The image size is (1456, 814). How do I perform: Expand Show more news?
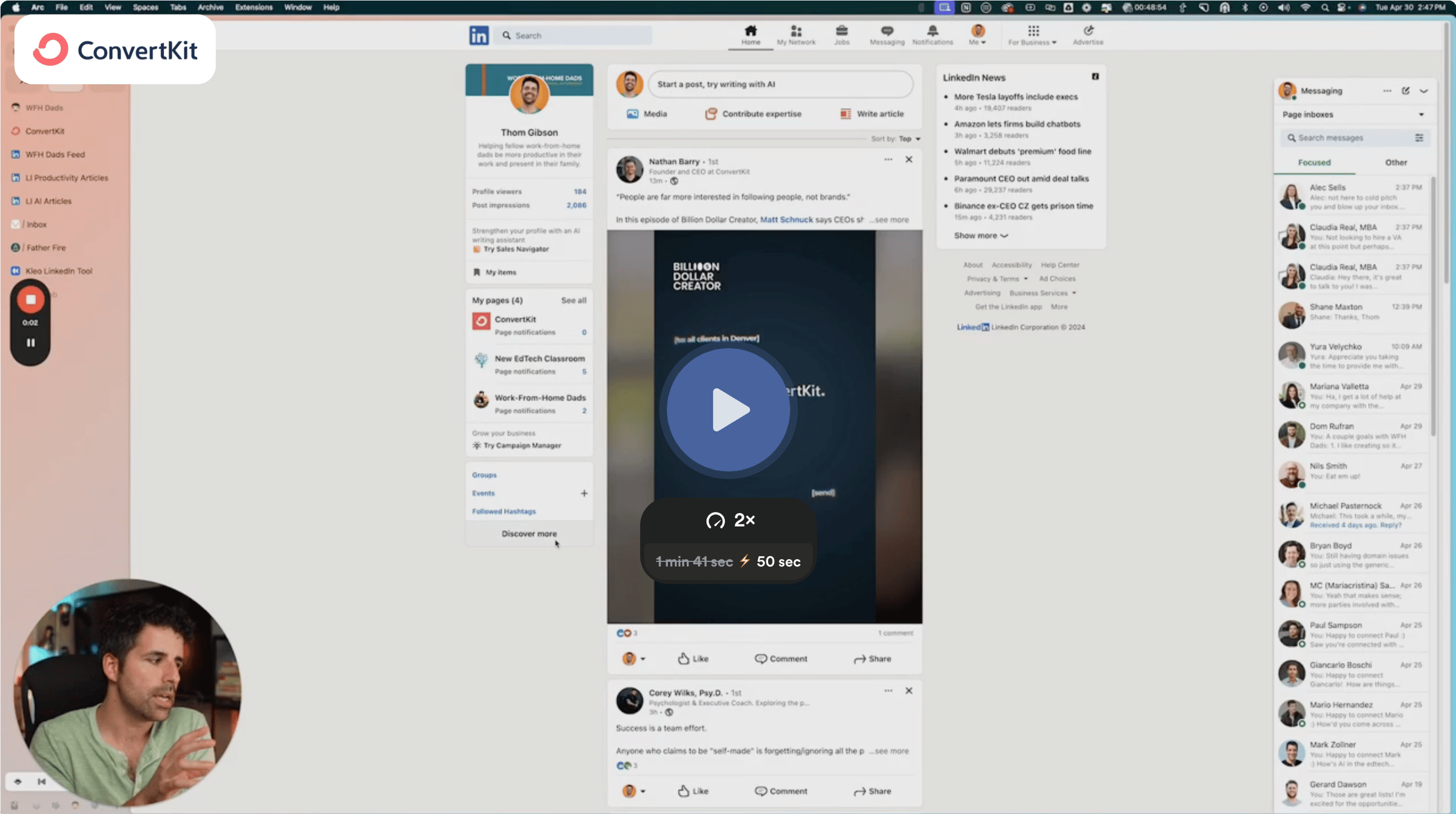click(980, 235)
